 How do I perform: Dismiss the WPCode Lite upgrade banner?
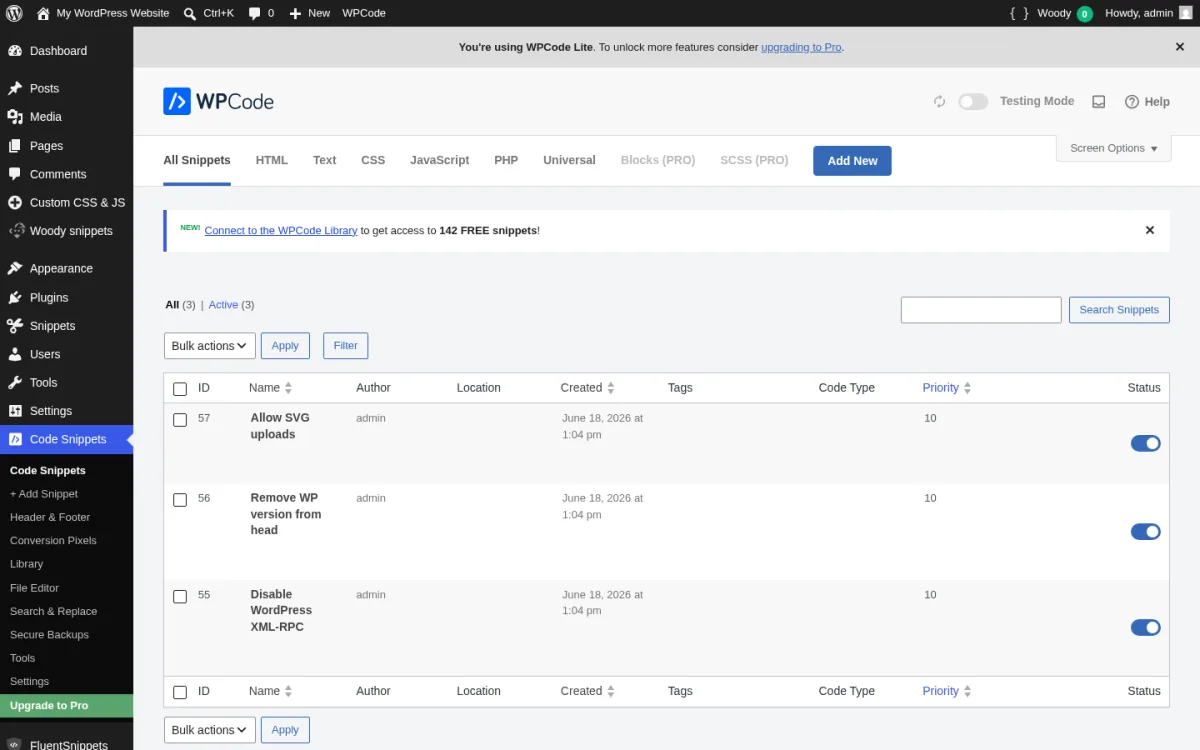point(1180,47)
